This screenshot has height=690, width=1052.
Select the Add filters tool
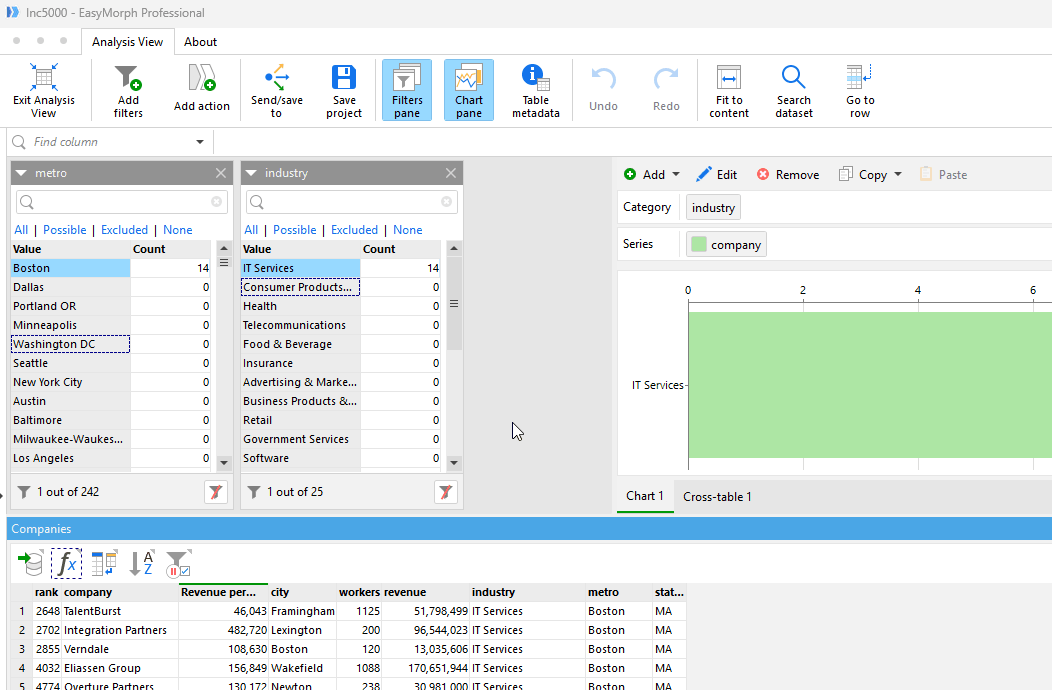tap(128, 88)
